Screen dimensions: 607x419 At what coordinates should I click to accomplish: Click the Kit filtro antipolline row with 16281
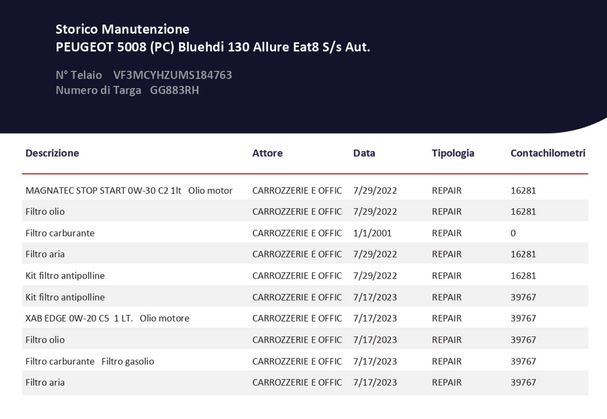click(305, 276)
